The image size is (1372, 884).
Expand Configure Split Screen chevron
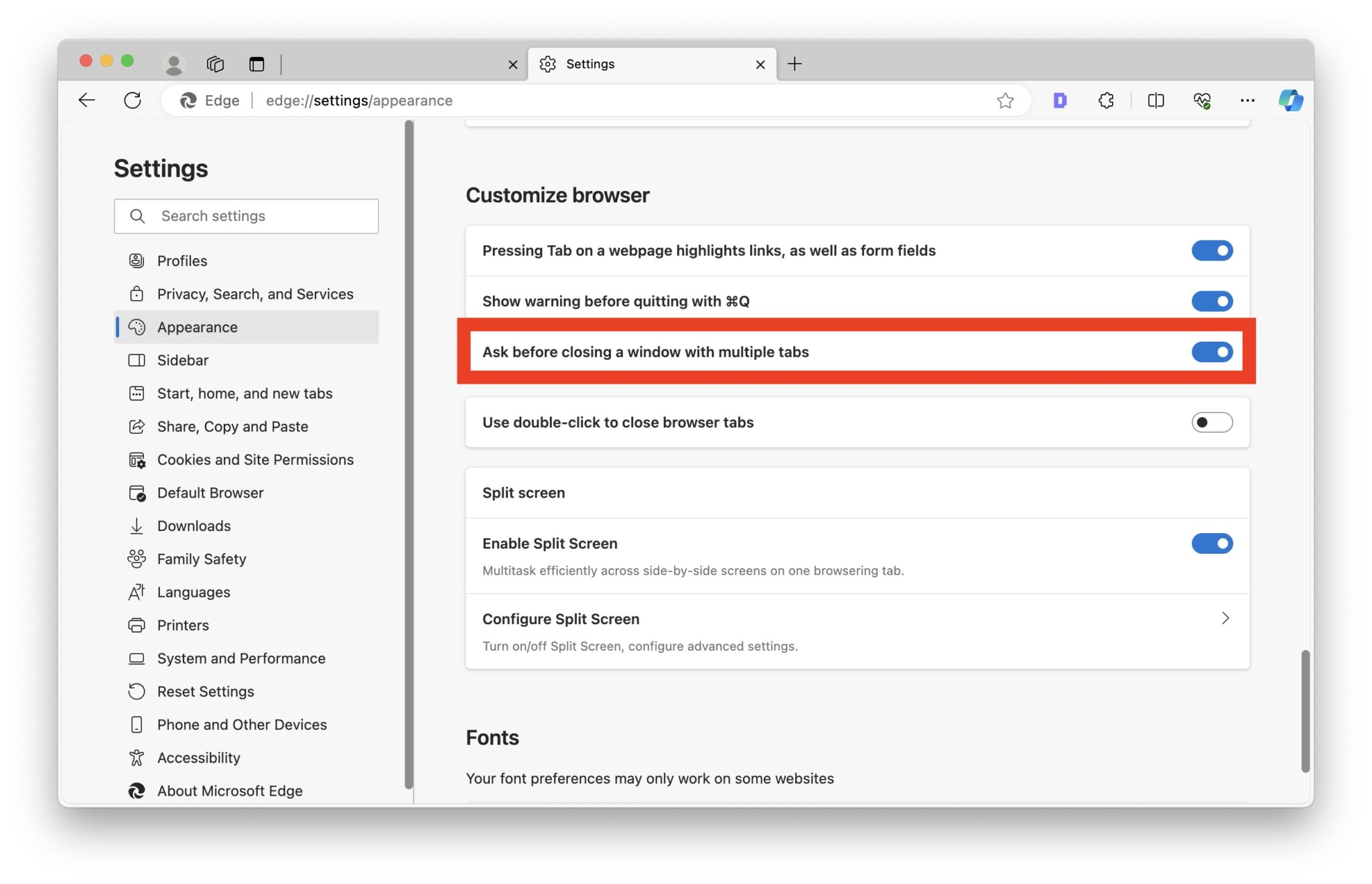click(x=1226, y=618)
